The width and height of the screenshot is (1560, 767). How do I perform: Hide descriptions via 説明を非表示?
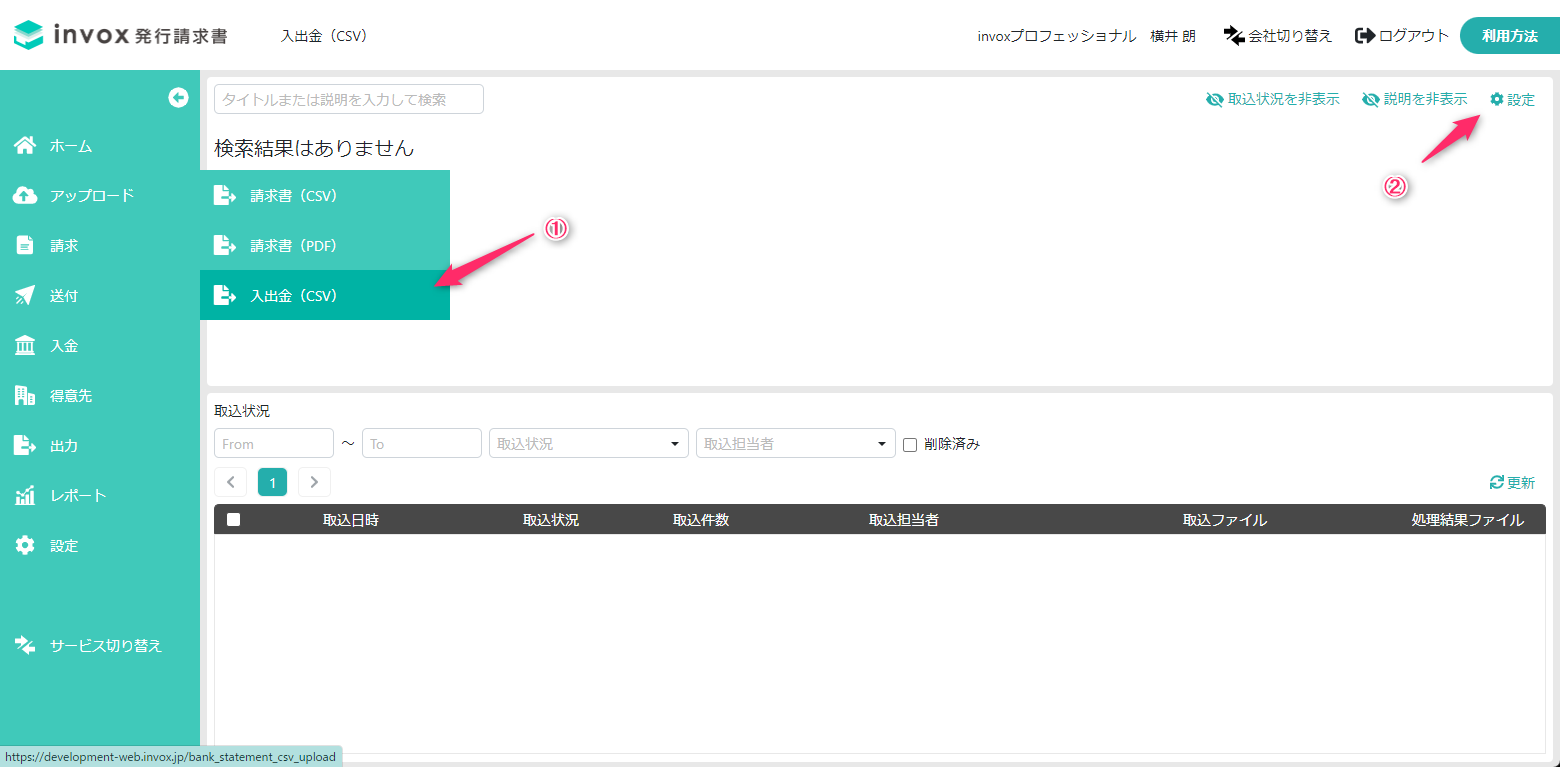click(1414, 100)
